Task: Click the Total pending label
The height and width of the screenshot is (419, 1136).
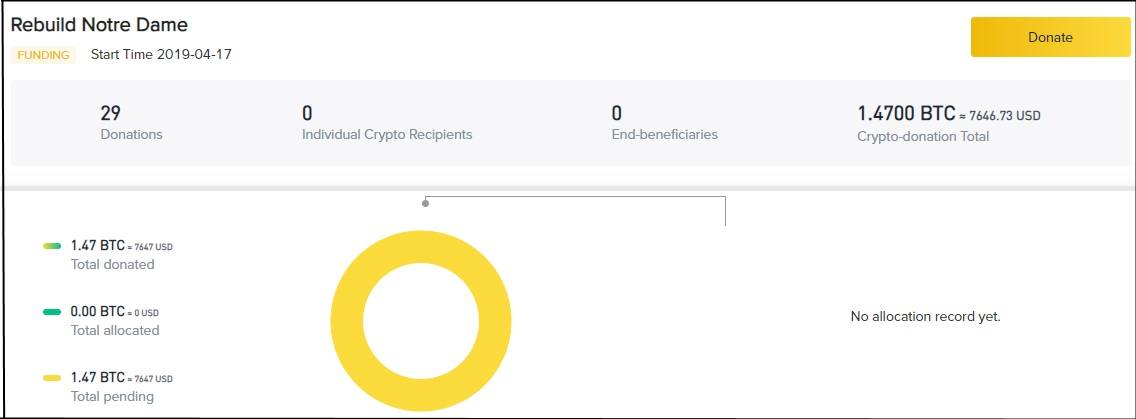Action: [112, 396]
